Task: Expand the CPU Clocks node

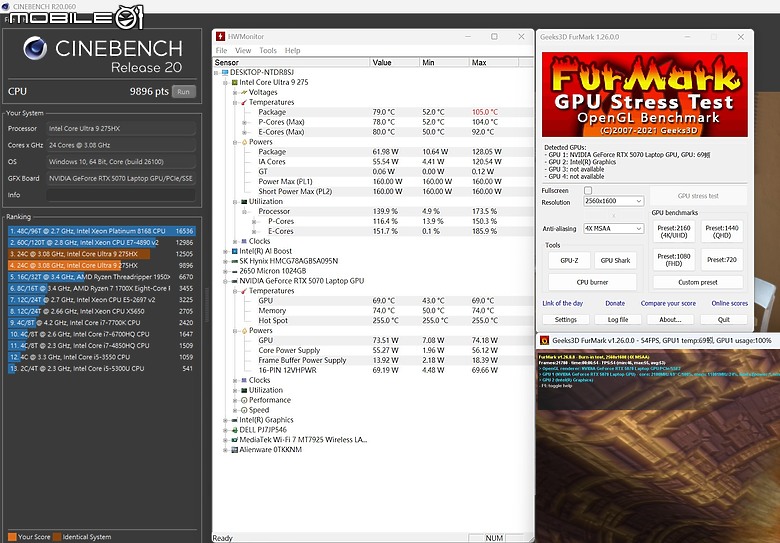Action: (x=235, y=242)
